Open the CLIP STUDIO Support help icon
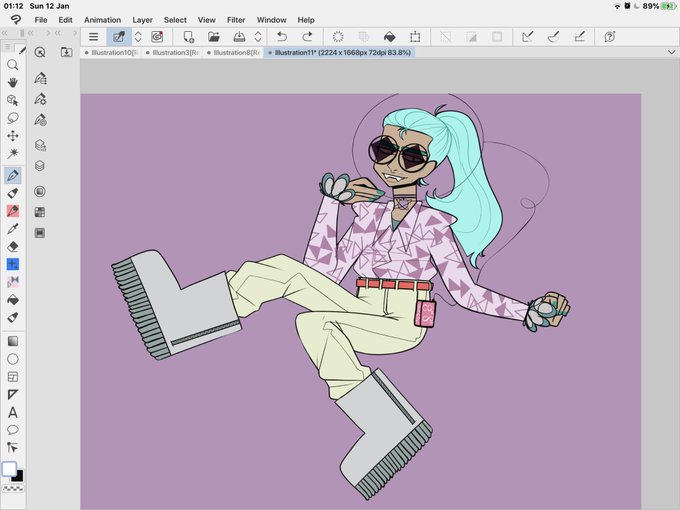The image size is (680, 510). point(610,37)
